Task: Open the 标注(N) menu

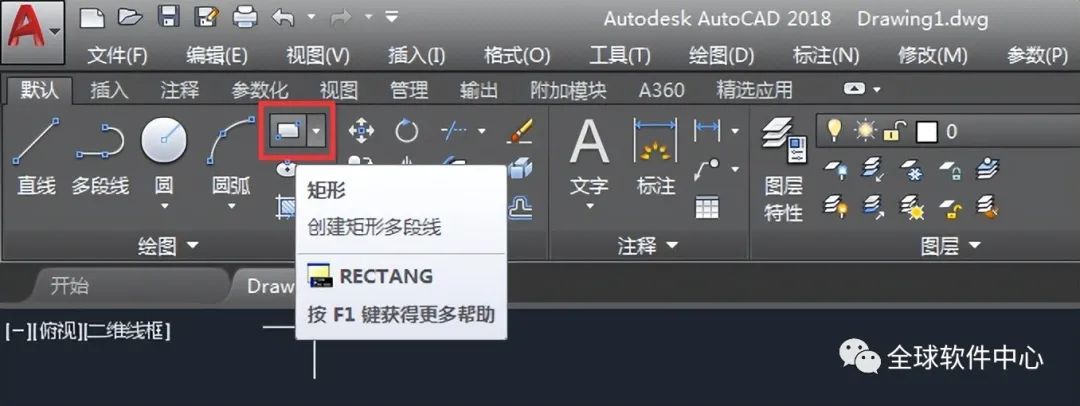Action: click(x=826, y=56)
